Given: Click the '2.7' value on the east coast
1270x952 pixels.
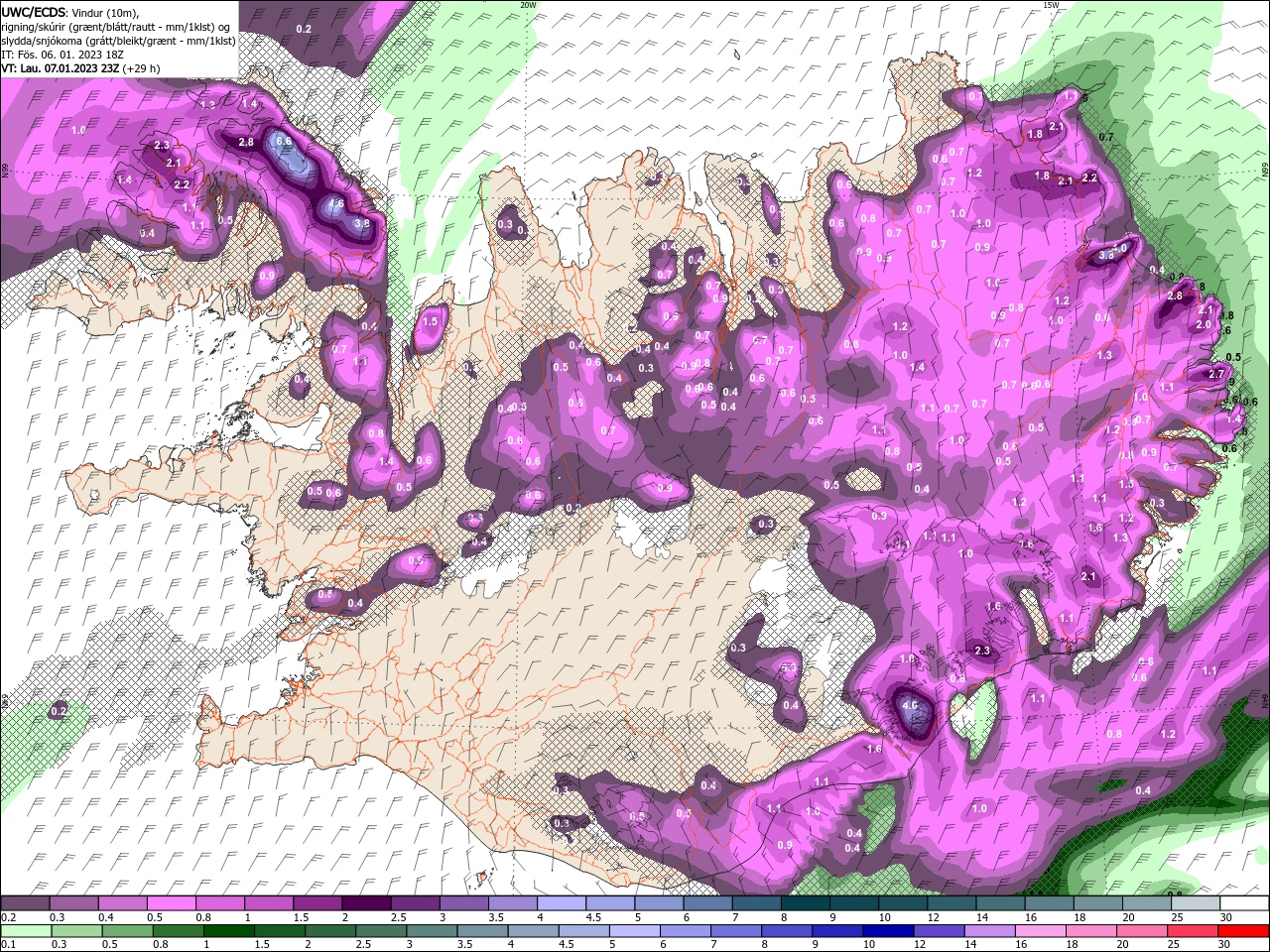Looking at the screenshot, I should coord(1216,374).
